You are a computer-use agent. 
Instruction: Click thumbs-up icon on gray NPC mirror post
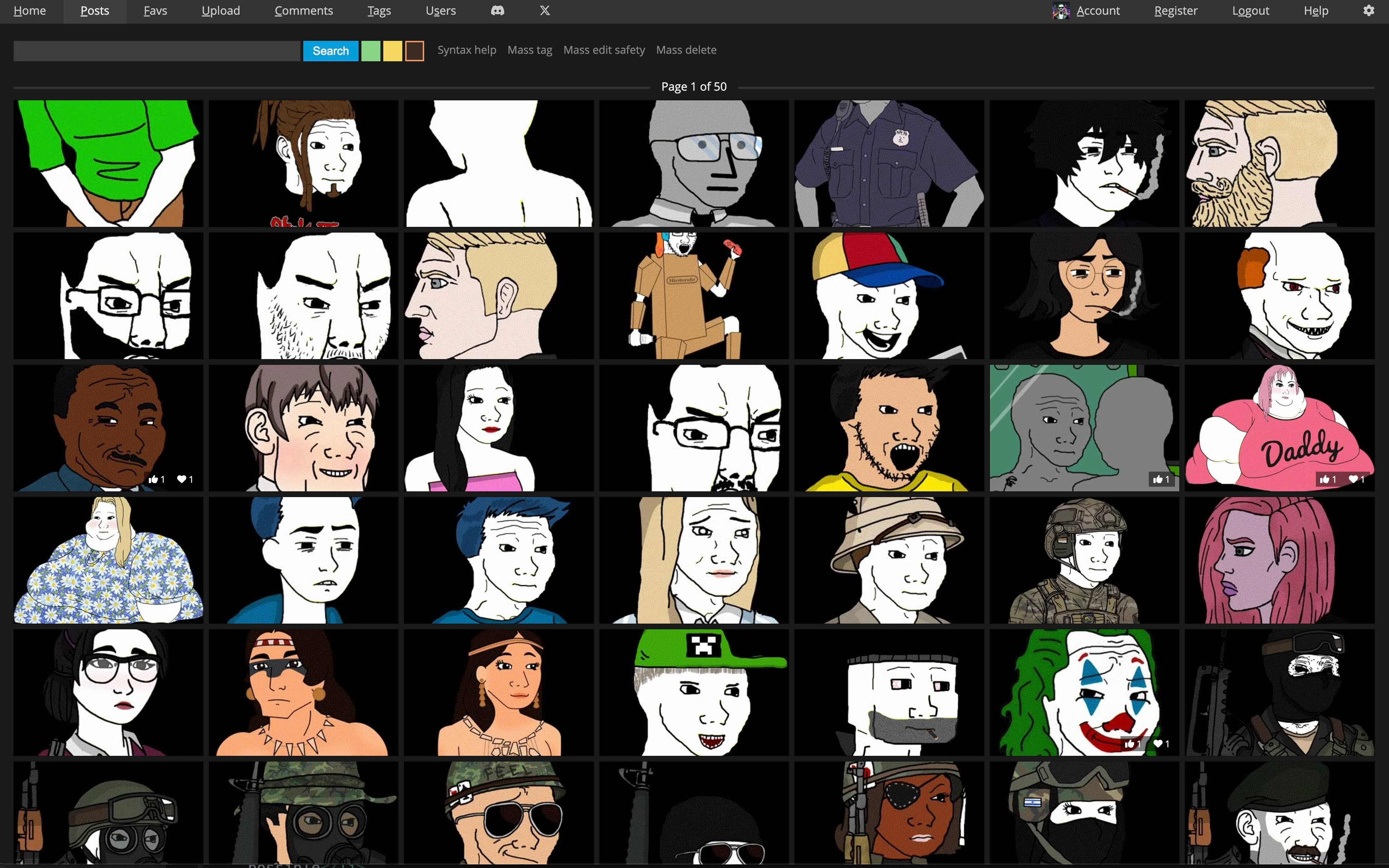coord(1157,480)
